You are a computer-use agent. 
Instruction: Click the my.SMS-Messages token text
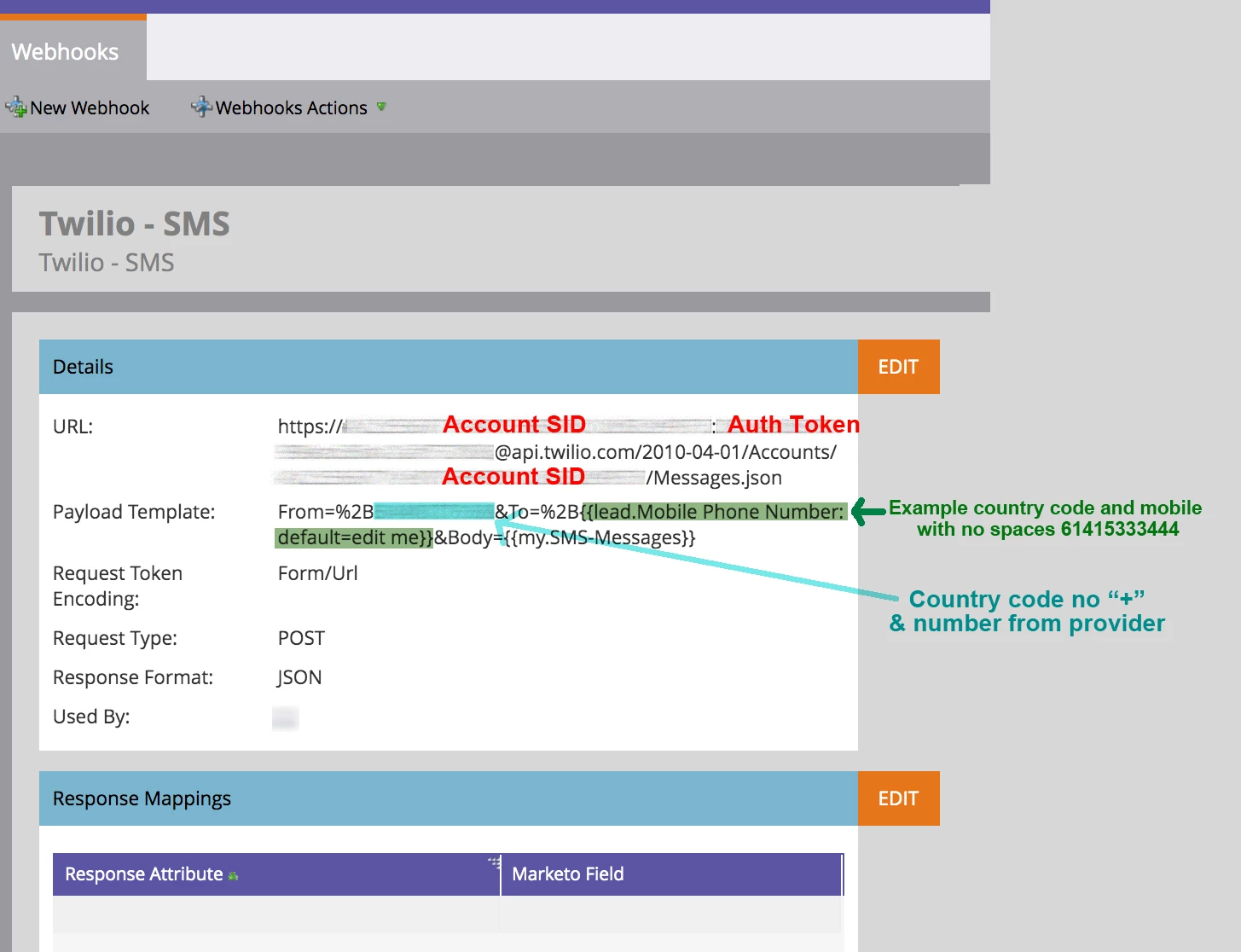coord(599,537)
